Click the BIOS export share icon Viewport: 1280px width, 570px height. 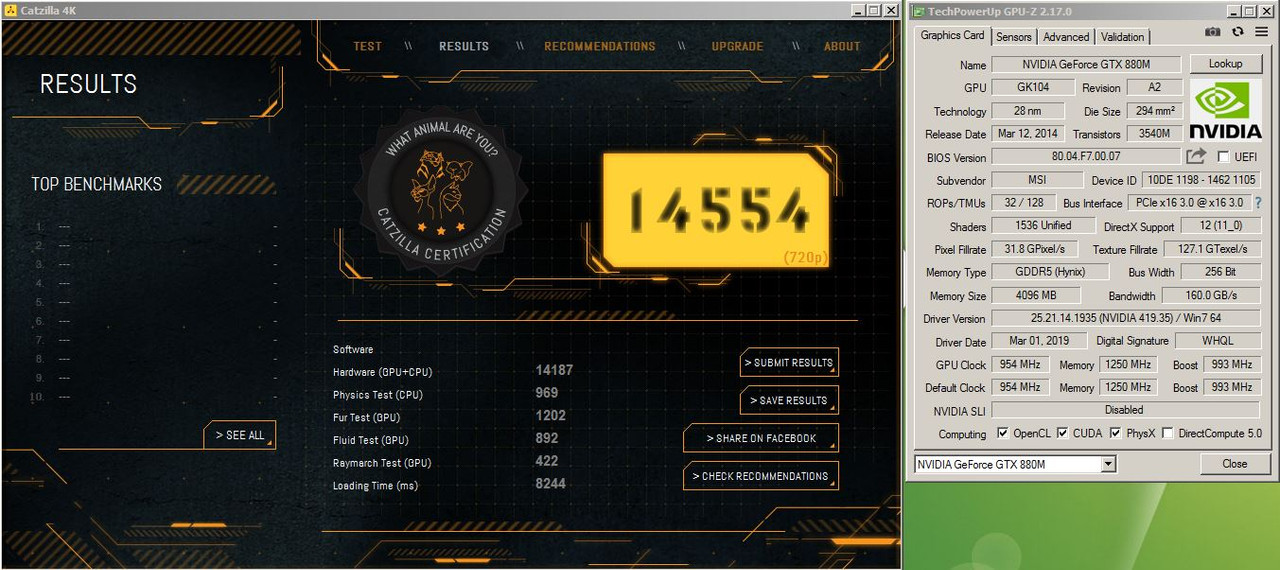point(1196,156)
